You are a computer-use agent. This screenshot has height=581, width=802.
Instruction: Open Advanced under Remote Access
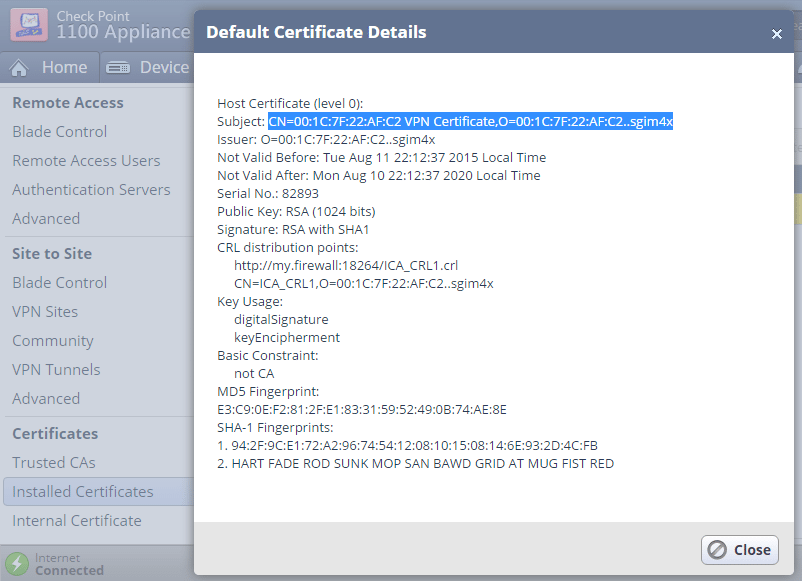click(x=46, y=219)
